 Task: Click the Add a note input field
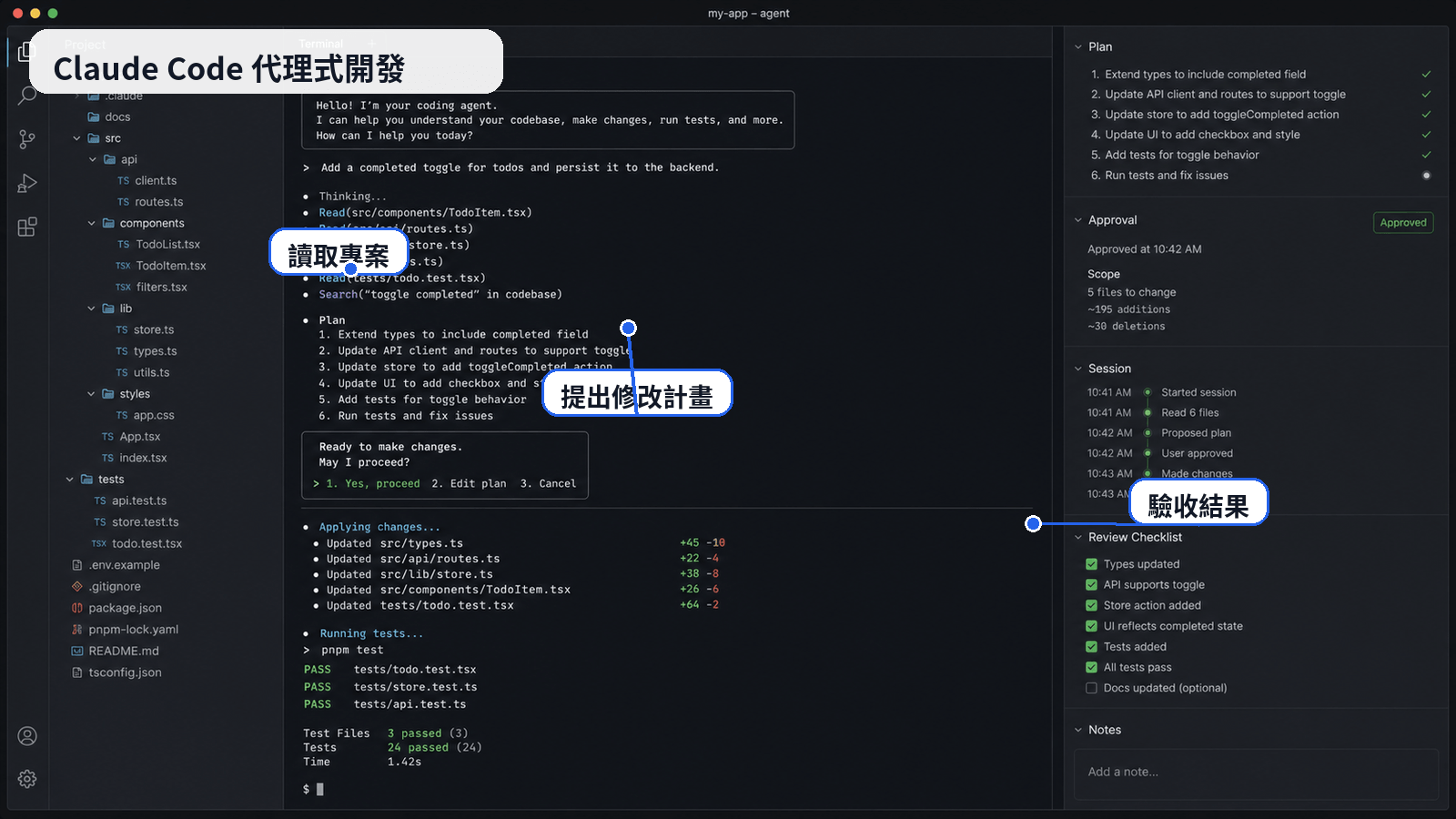1256,773
